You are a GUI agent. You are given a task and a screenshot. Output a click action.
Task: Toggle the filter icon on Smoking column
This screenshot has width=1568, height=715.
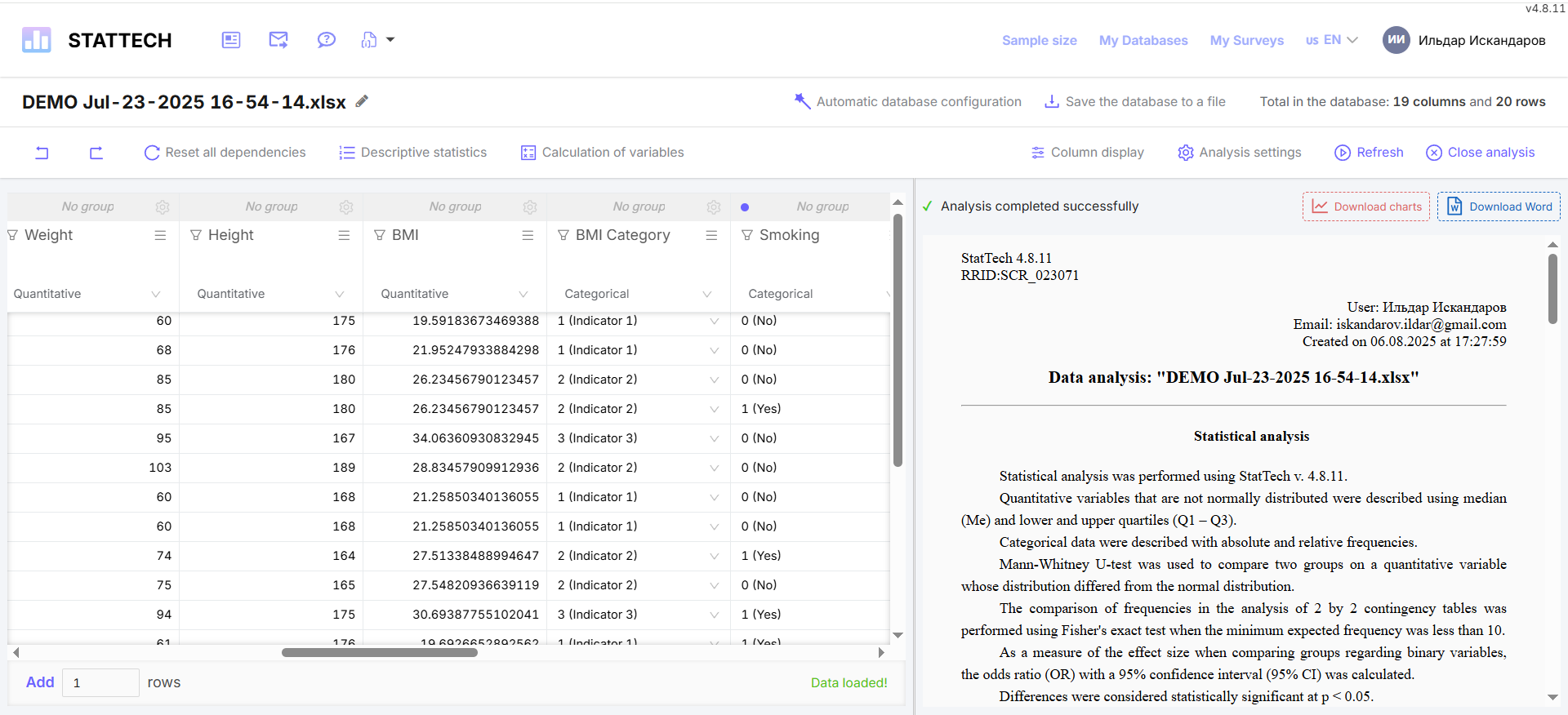coord(747,235)
